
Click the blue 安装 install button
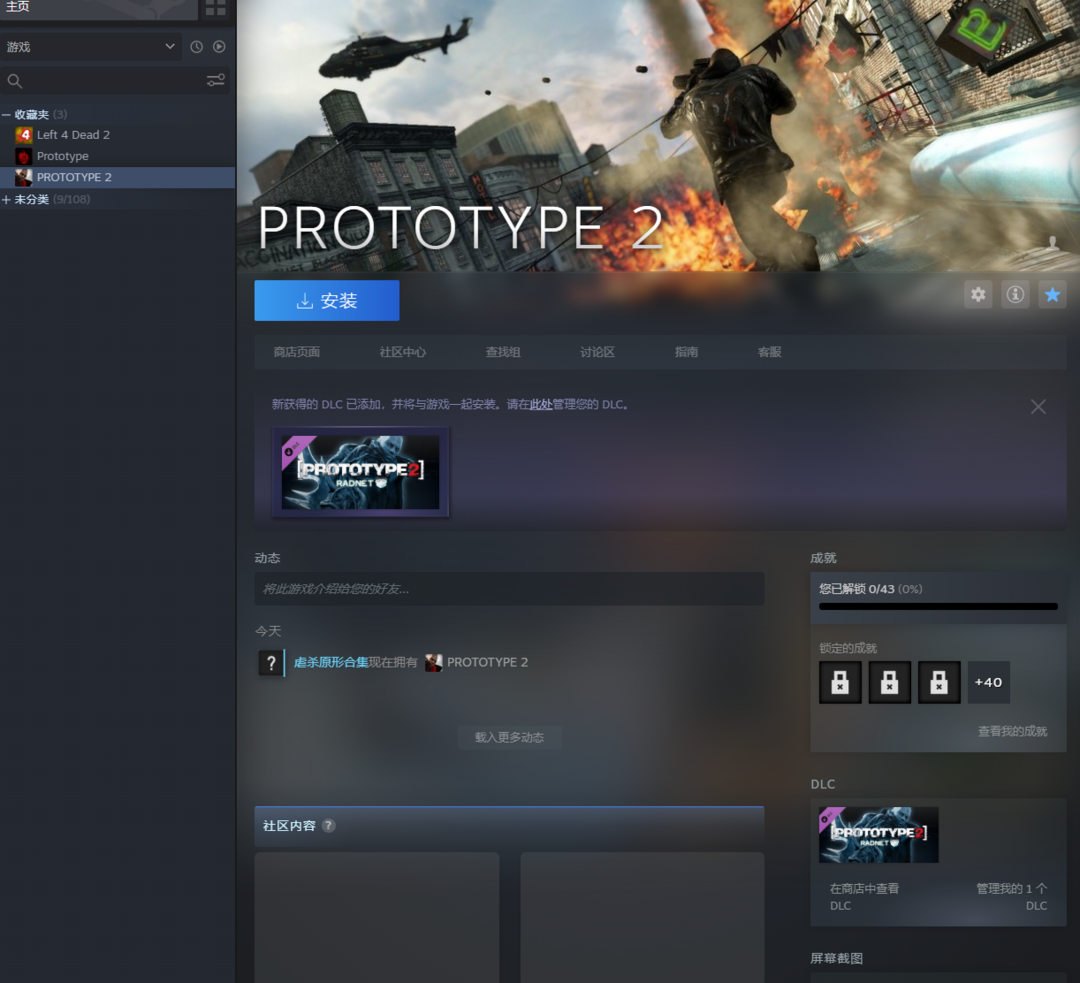pyautogui.click(x=327, y=300)
